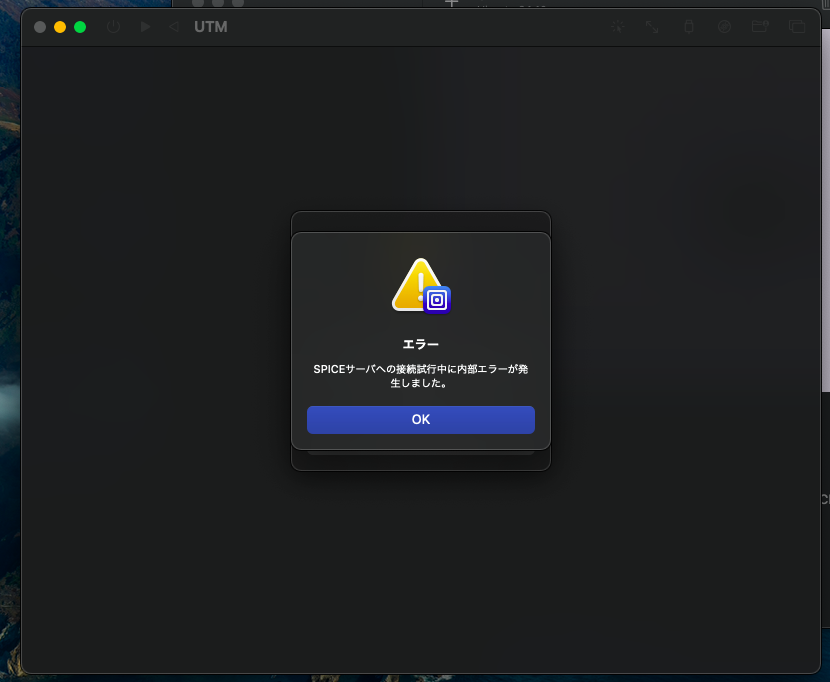Click the yellow warning triangle icon

(x=415, y=284)
